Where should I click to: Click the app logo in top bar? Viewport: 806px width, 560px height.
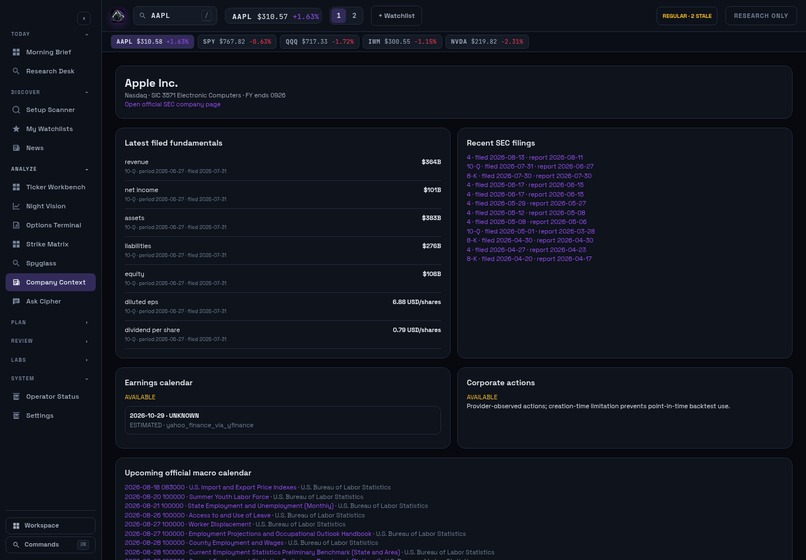(118, 16)
